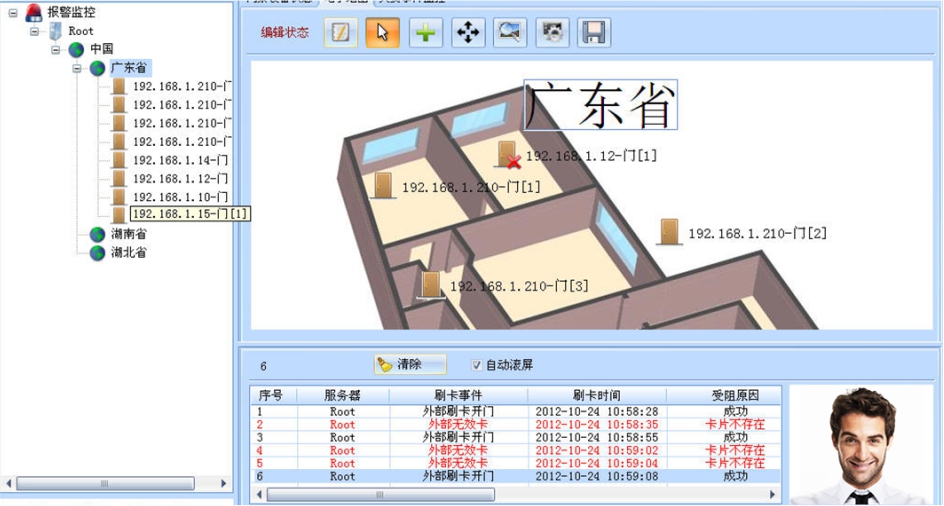Select event row 1 at 10:58:28

(x=516, y=412)
